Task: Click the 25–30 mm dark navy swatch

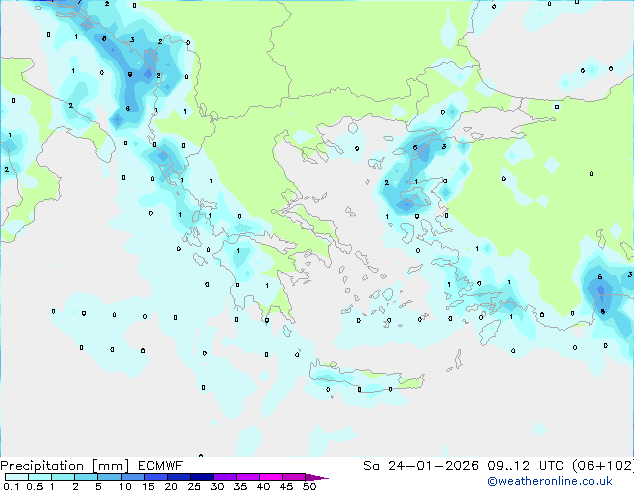Action: [202, 477]
